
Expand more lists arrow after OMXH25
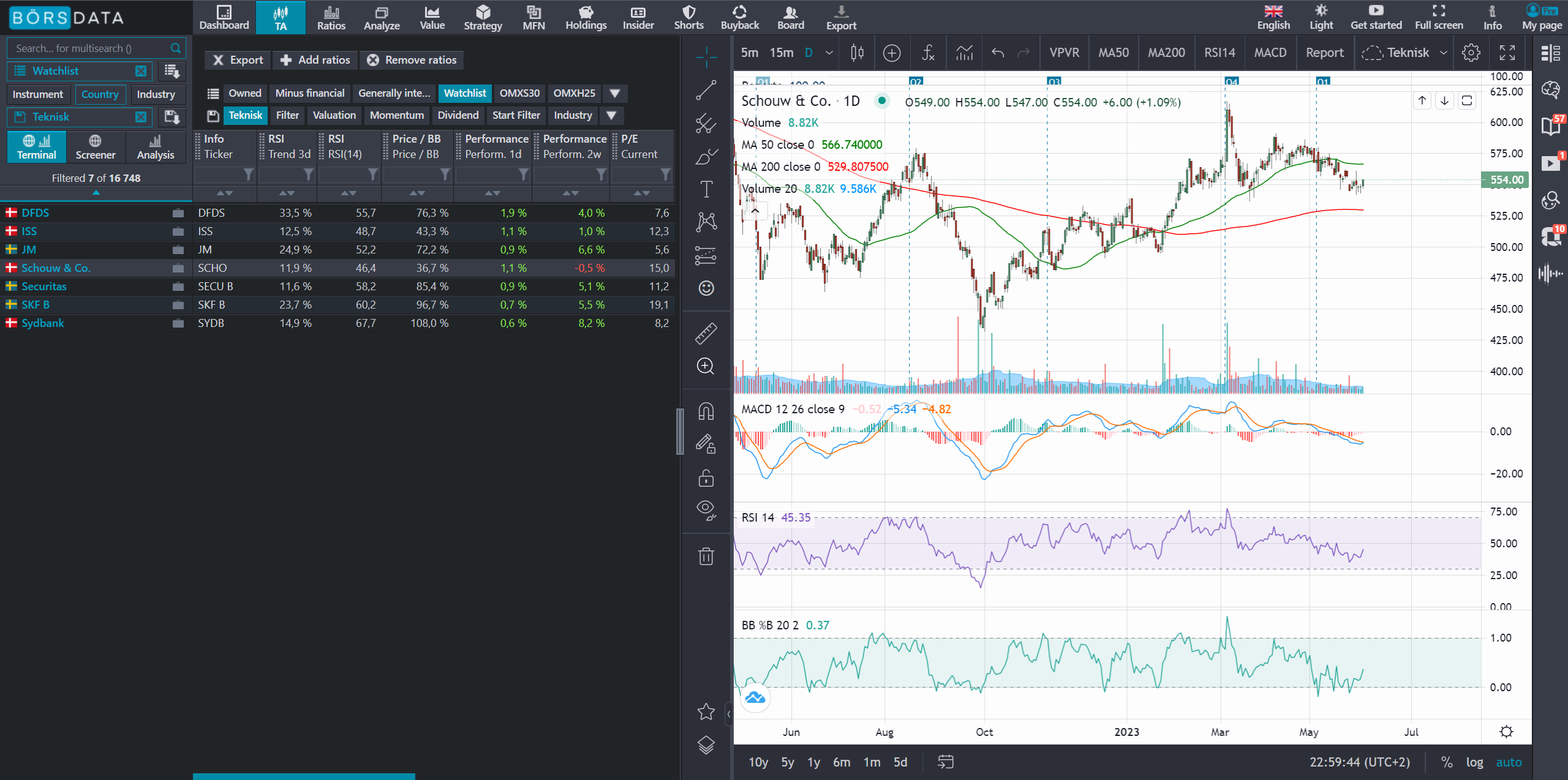click(615, 93)
